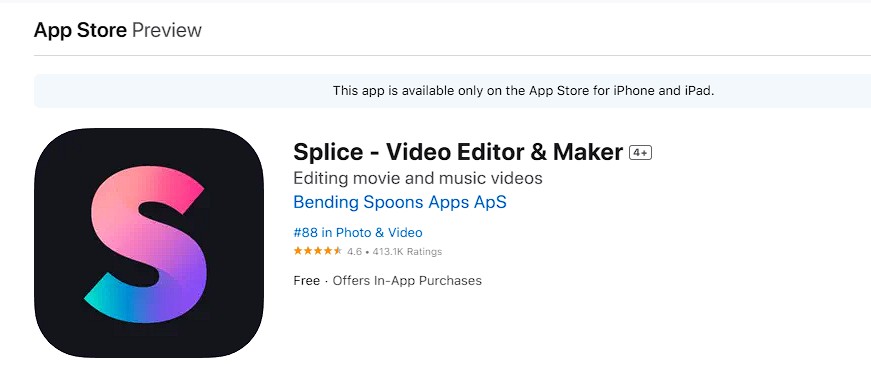Click the Preview label in the header

[167, 29]
